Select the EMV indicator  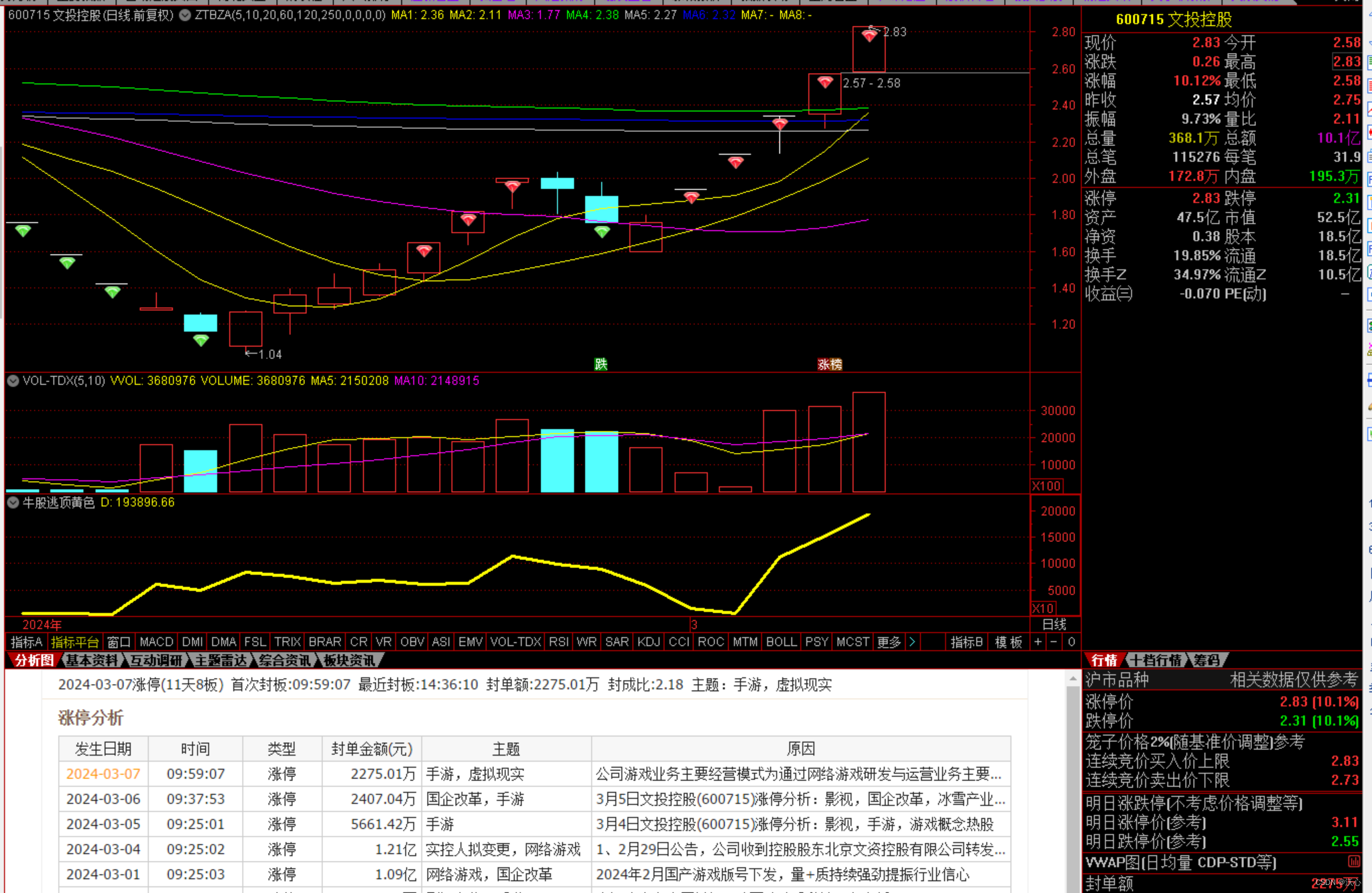click(x=471, y=642)
